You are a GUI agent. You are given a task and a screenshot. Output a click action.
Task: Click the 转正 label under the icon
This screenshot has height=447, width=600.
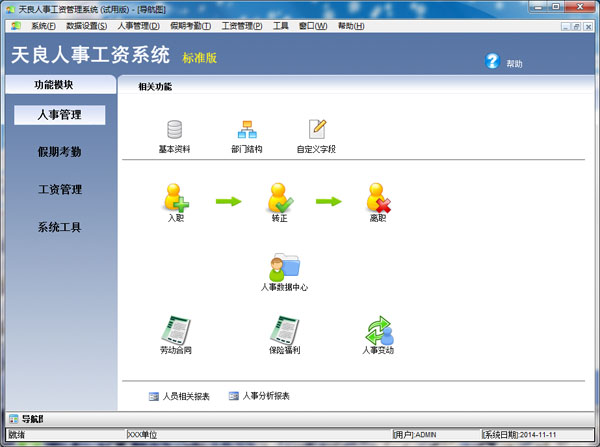(x=279, y=218)
